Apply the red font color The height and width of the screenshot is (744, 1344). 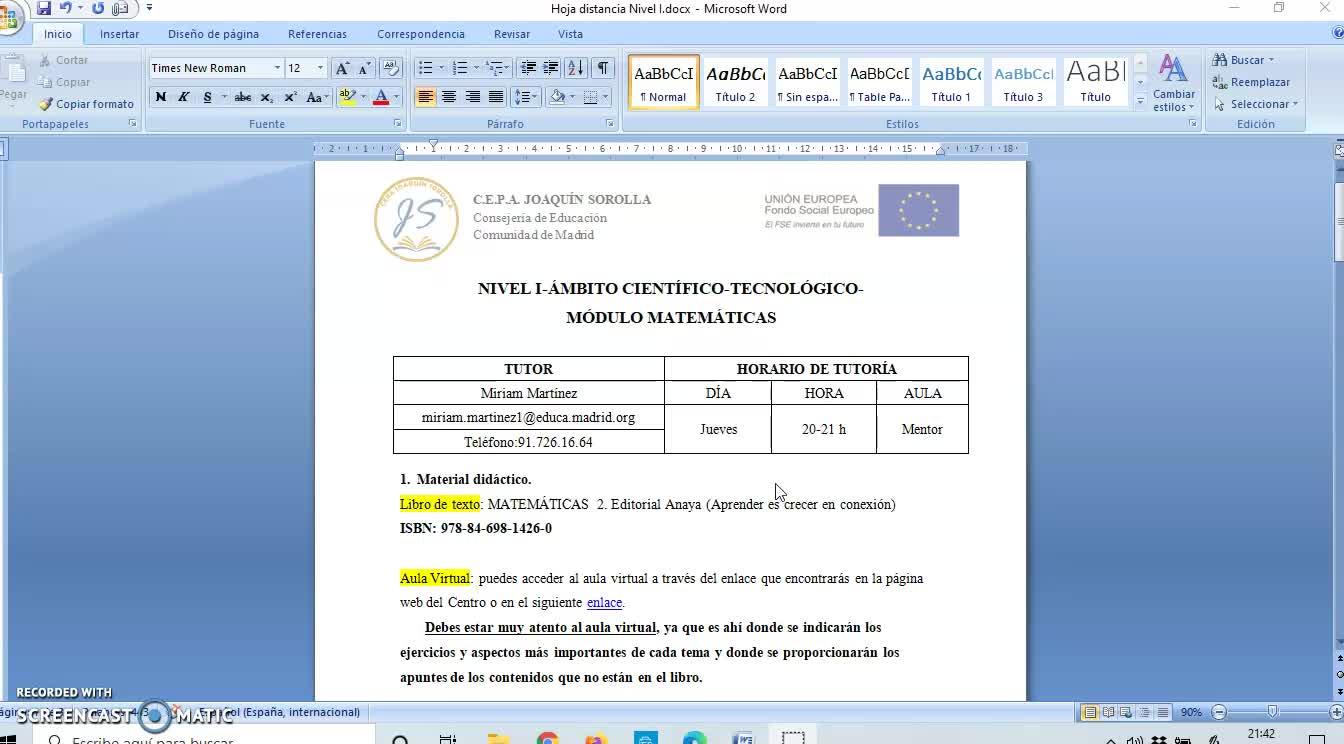[x=379, y=97]
